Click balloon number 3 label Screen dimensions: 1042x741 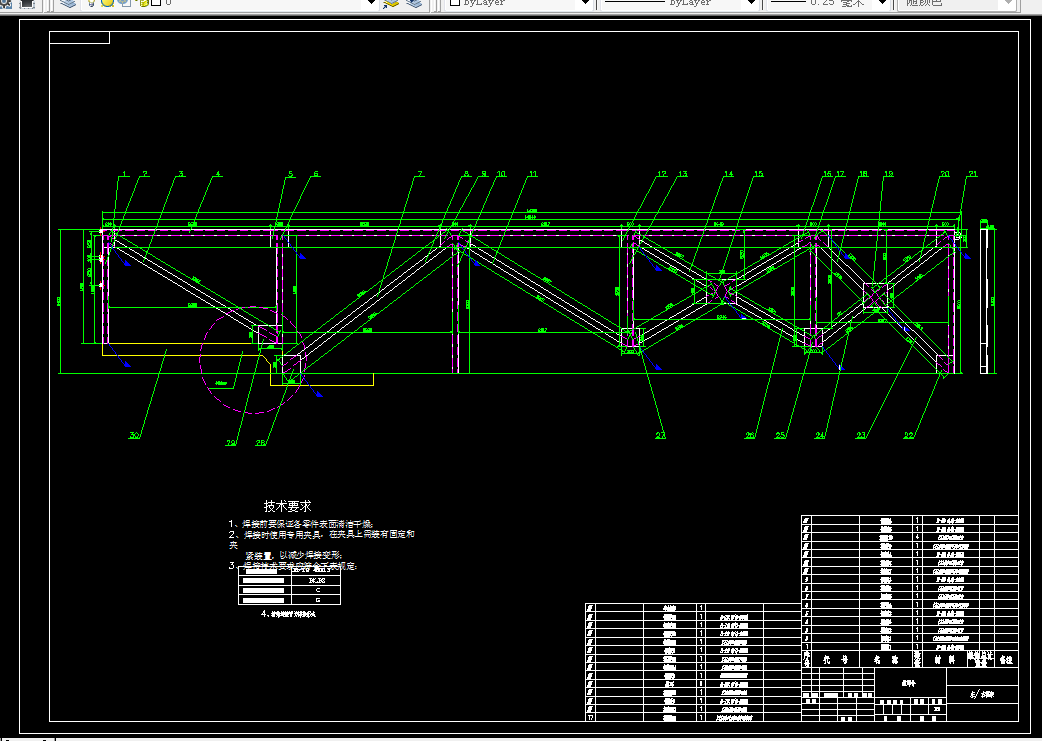pos(181,174)
